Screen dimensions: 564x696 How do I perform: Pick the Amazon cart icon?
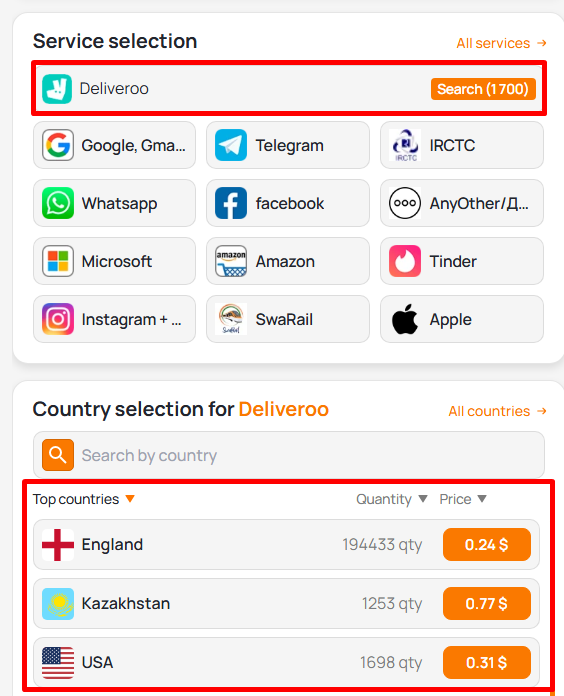tap(231, 261)
